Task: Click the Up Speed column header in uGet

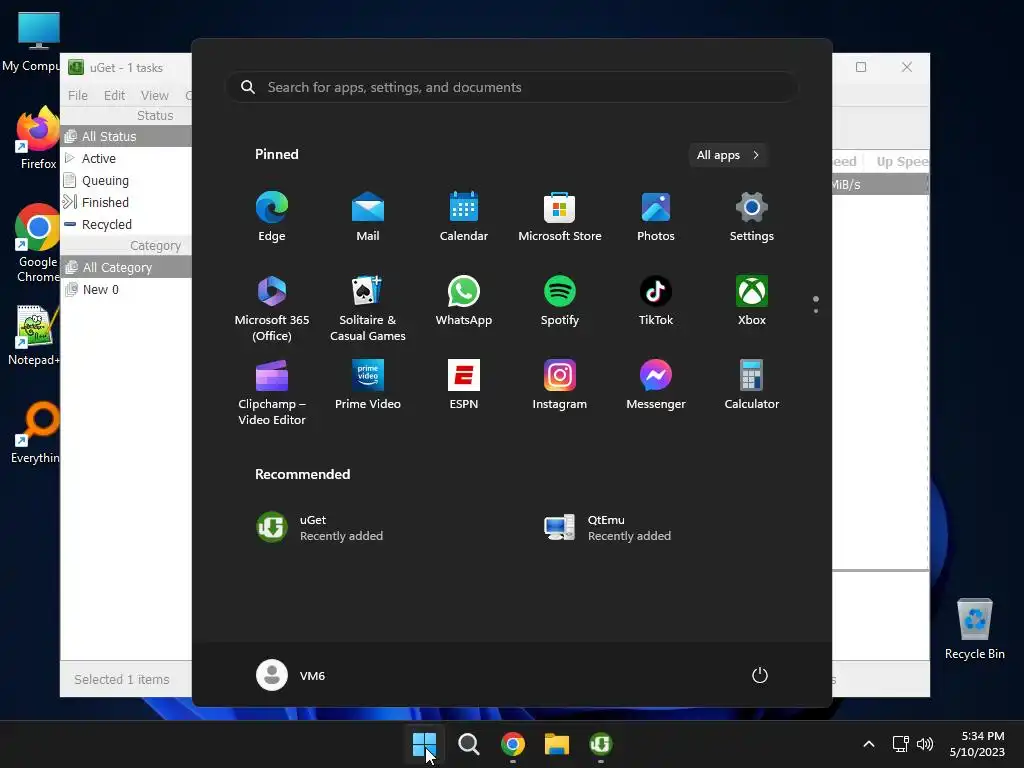Action: coord(899,161)
